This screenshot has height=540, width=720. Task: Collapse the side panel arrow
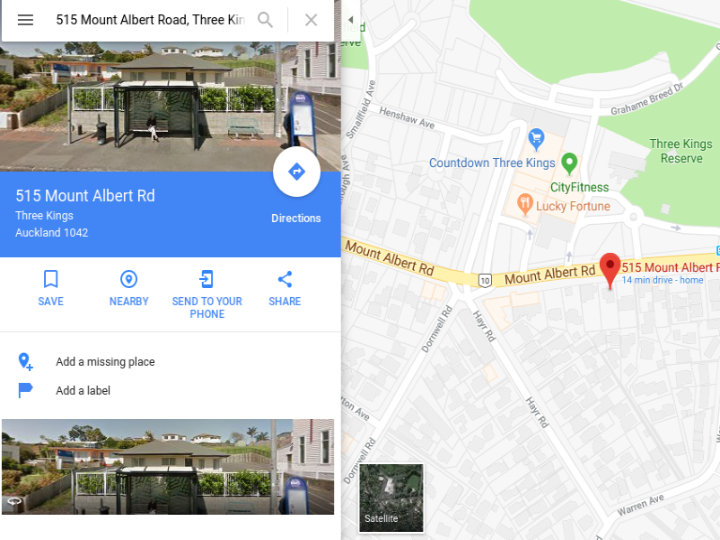[351, 20]
